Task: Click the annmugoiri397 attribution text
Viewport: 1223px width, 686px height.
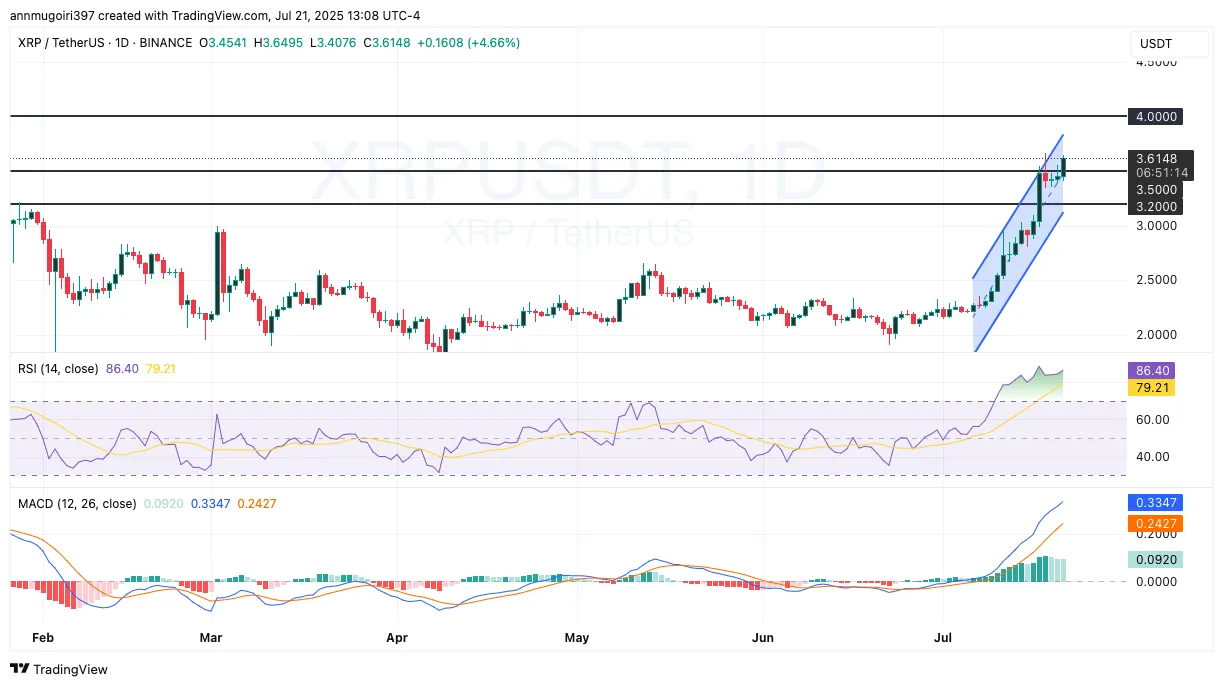Action: click(x=48, y=15)
